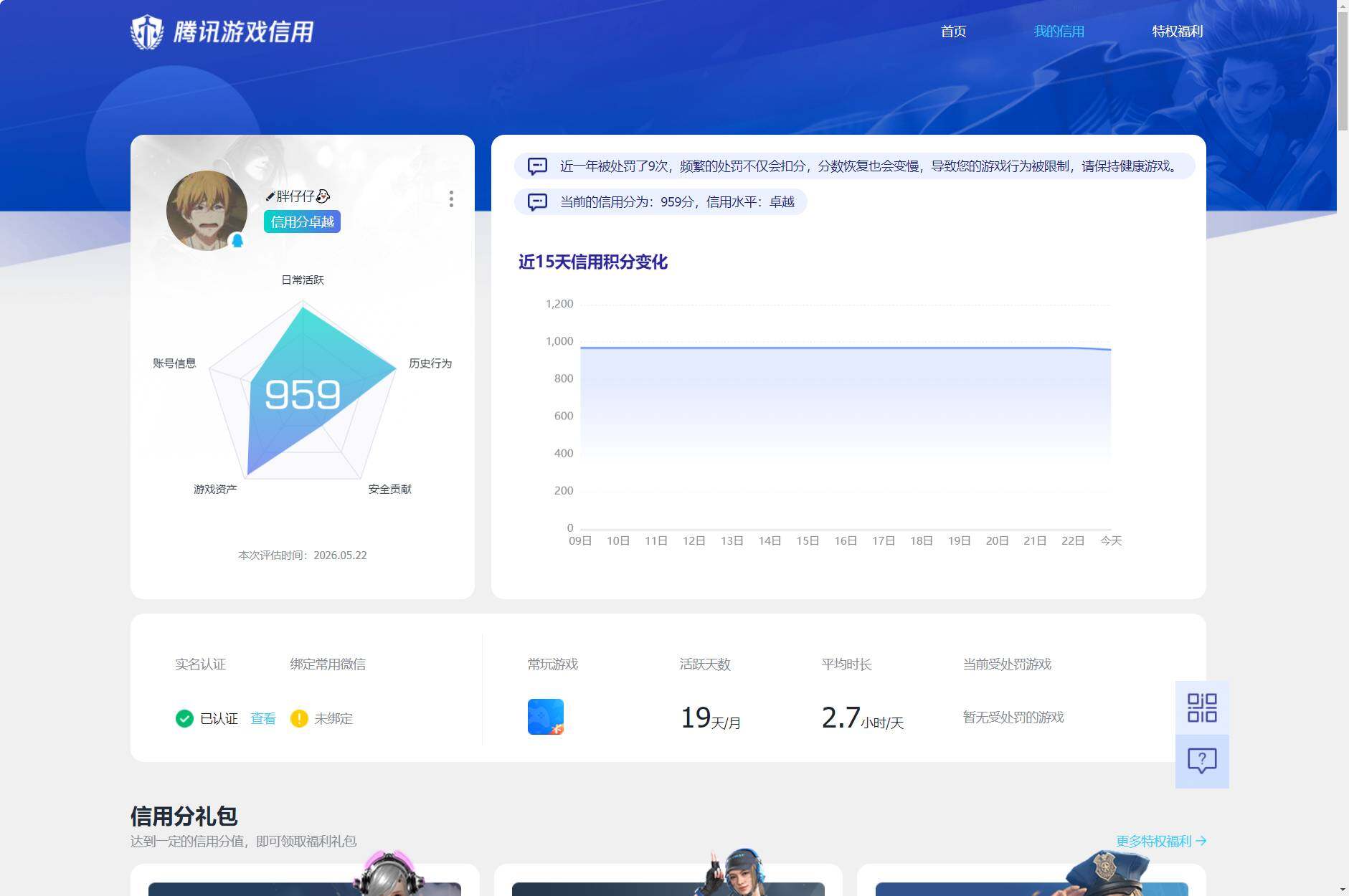Select the second gift pack card with blue-cap character

668,880
